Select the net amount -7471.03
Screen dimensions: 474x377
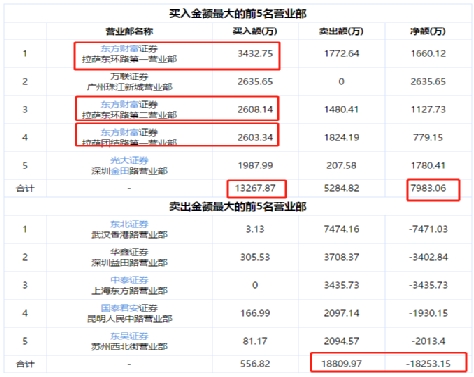[428, 229]
